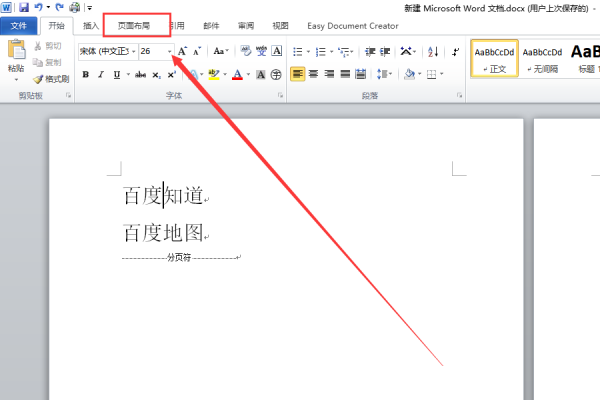Viewport: 600px width, 400px height.
Task: Apply numbered list formatting
Action: [x=320, y=51]
